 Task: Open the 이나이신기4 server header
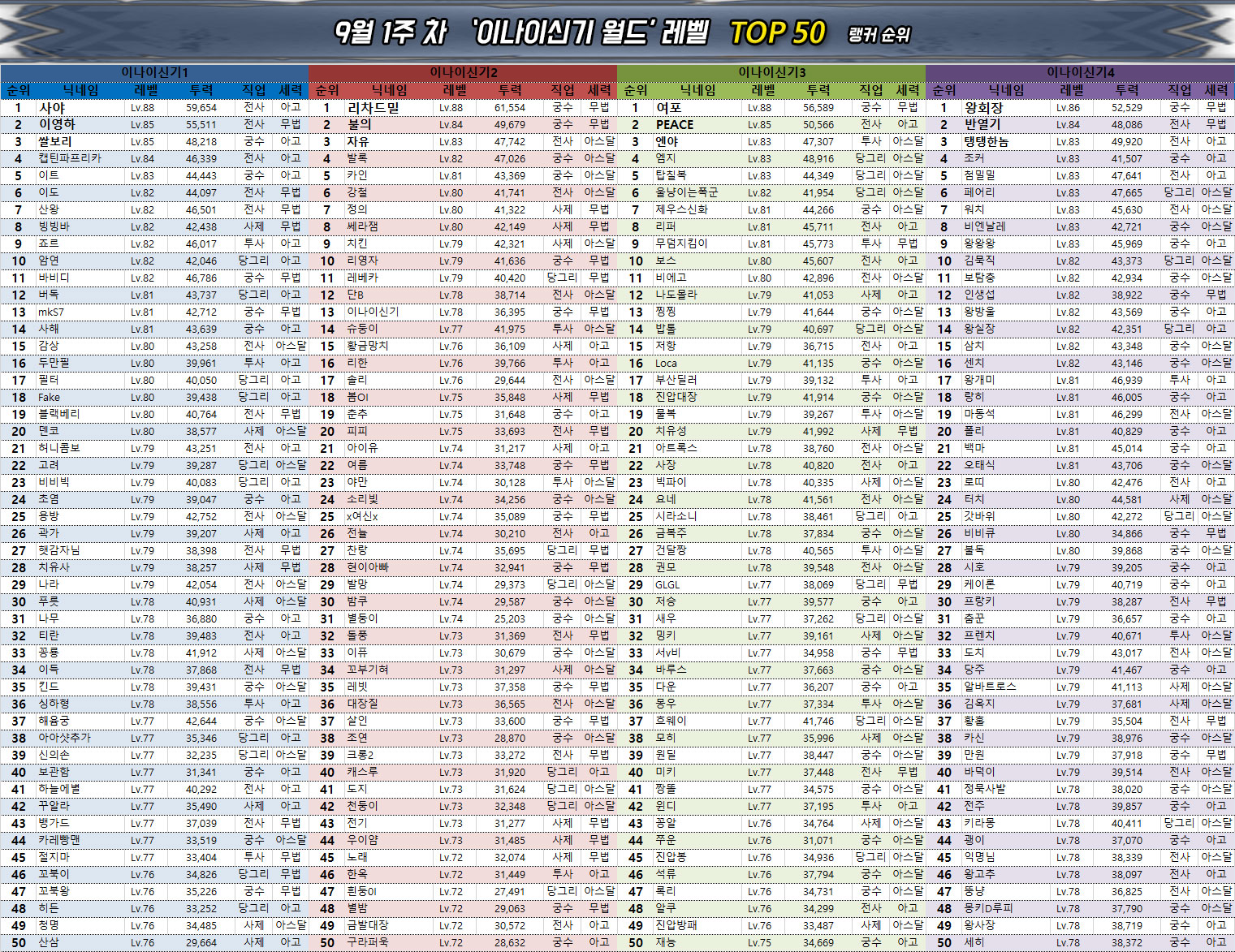(1080, 72)
